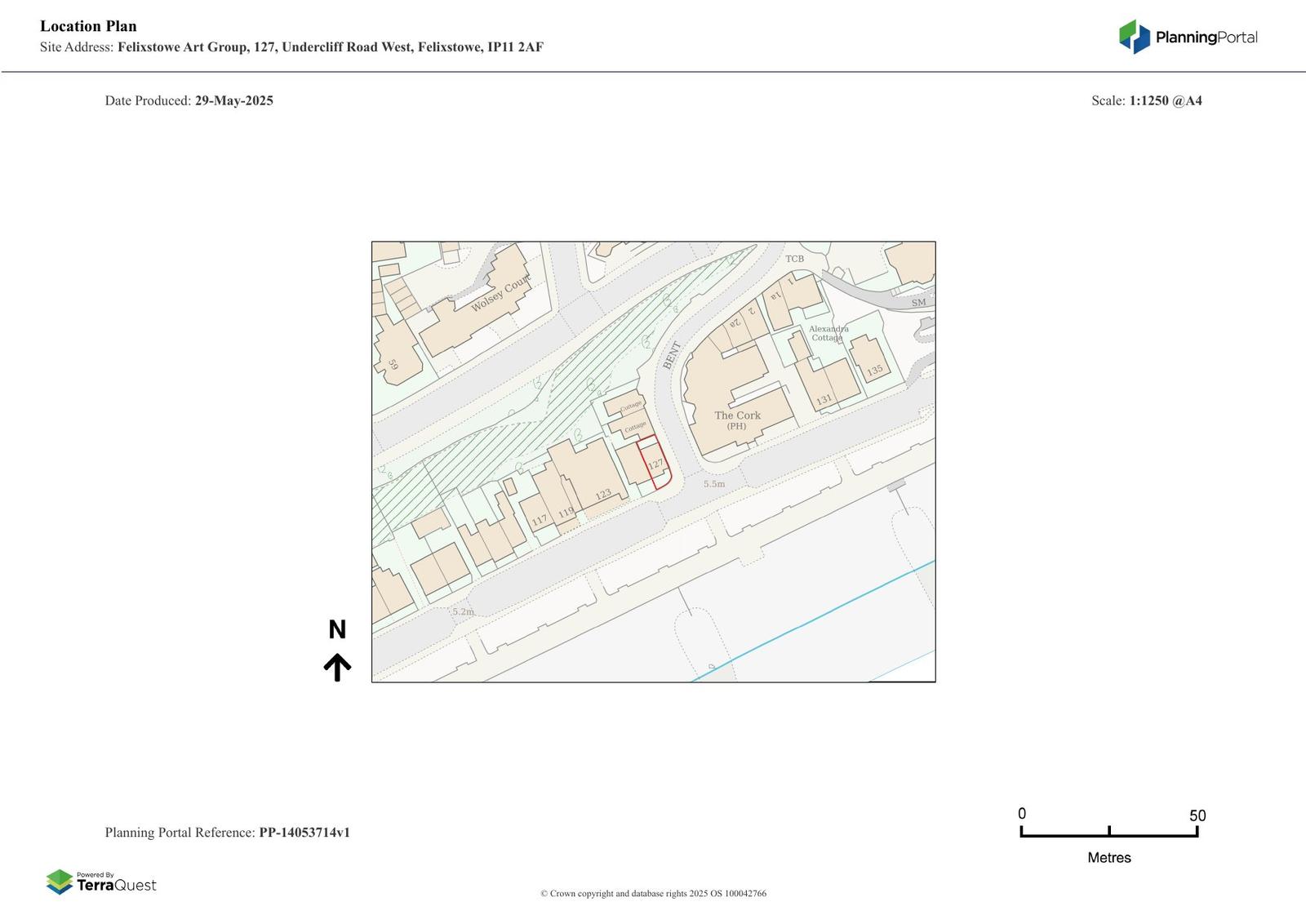Click building number 123 on map

point(602,495)
